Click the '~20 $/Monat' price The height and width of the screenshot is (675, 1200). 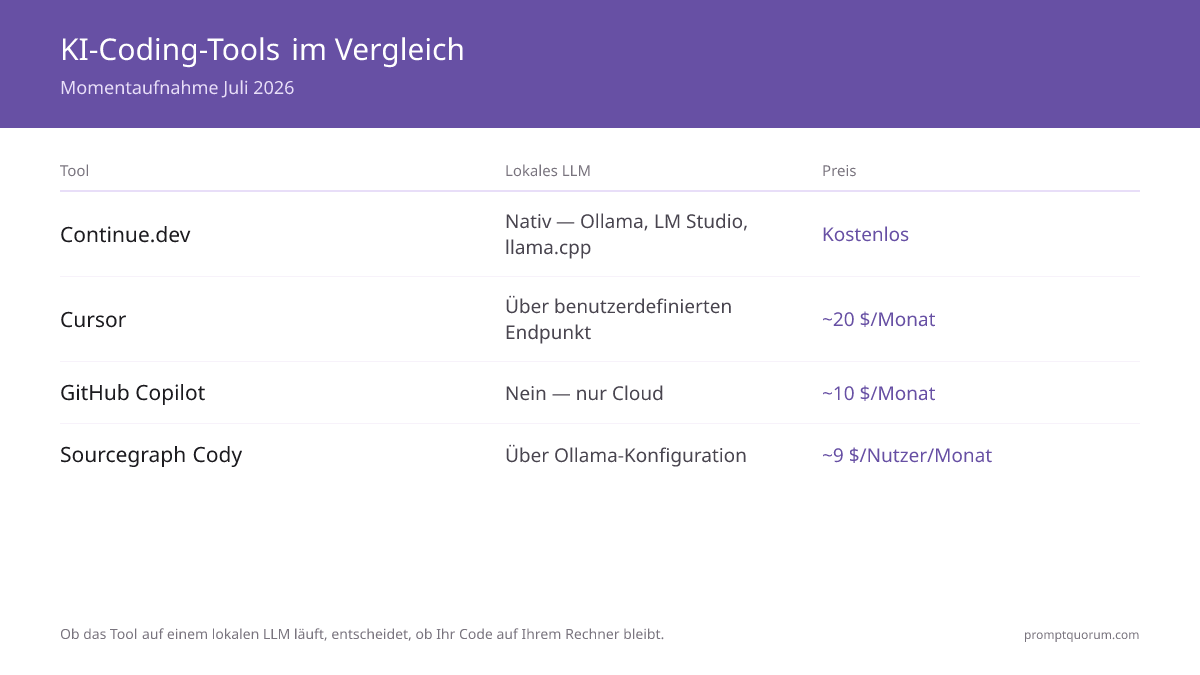[x=879, y=320]
